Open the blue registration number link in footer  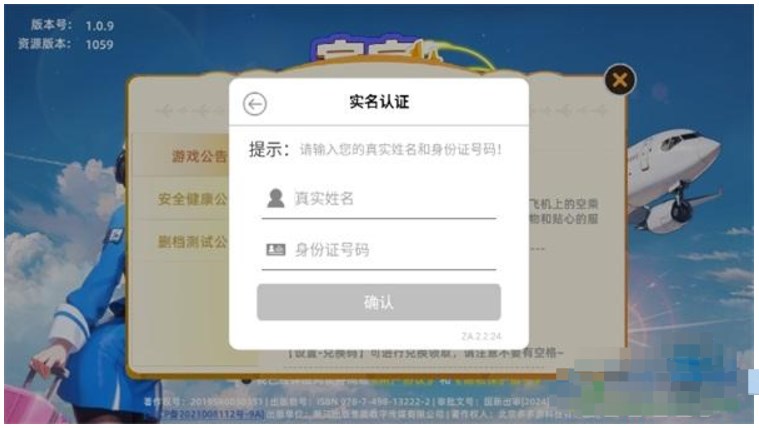click(206, 414)
